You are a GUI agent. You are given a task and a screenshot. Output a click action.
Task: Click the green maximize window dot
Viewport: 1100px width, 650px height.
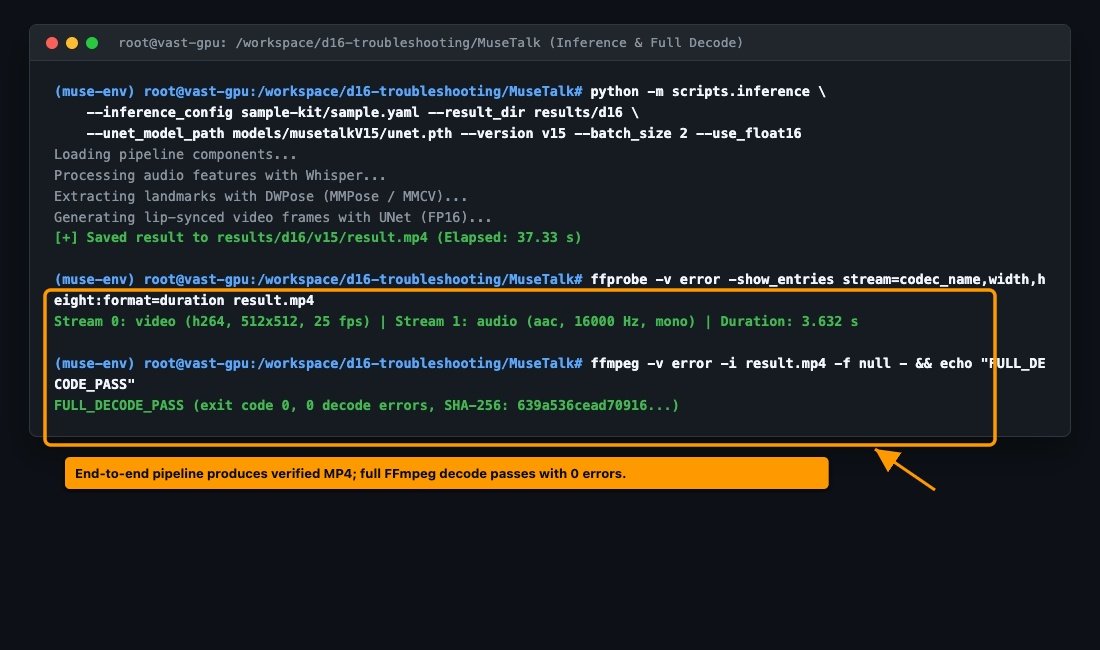pyautogui.click(x=92, y=43)
